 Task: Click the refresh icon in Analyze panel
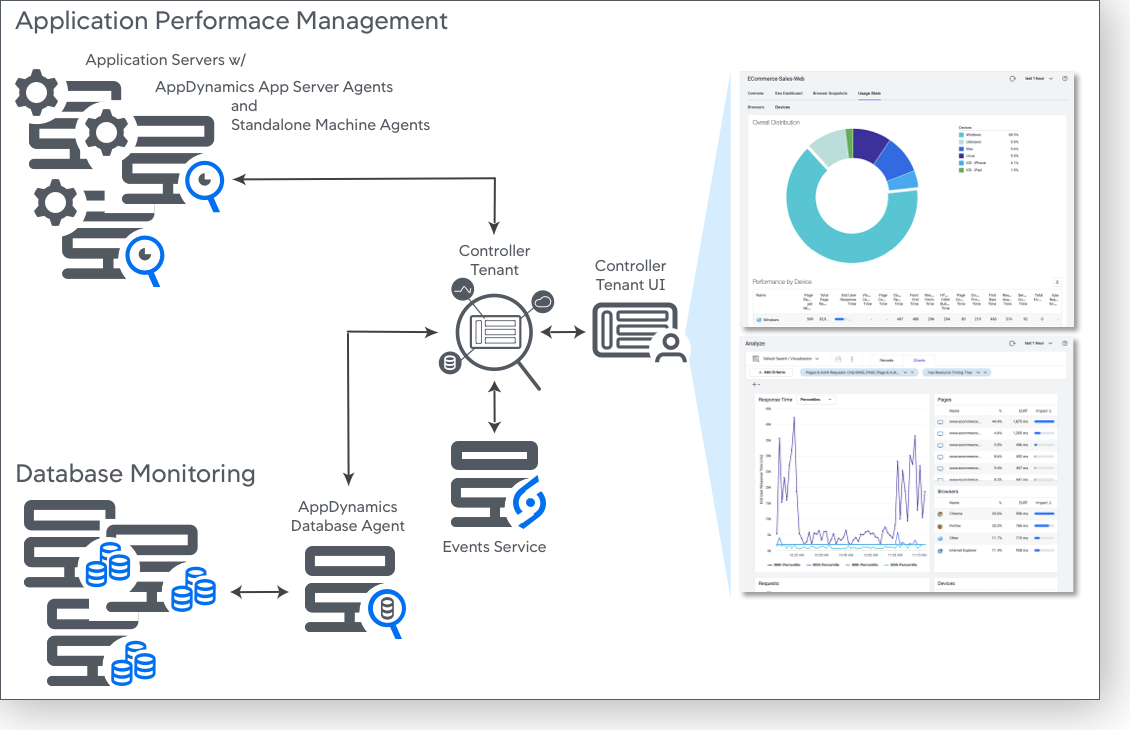(1012, 343)
